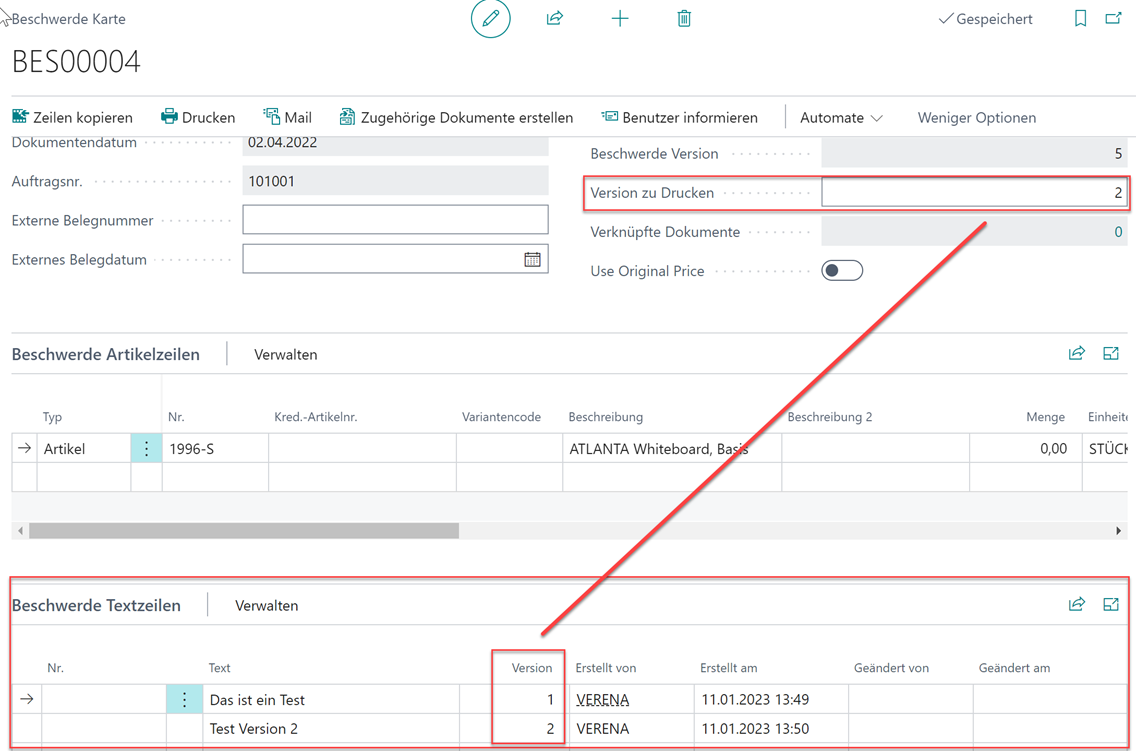
Task: Click left arrow of horizontal scrollbar
Action: pyautogui.click(x=20, y=531)
